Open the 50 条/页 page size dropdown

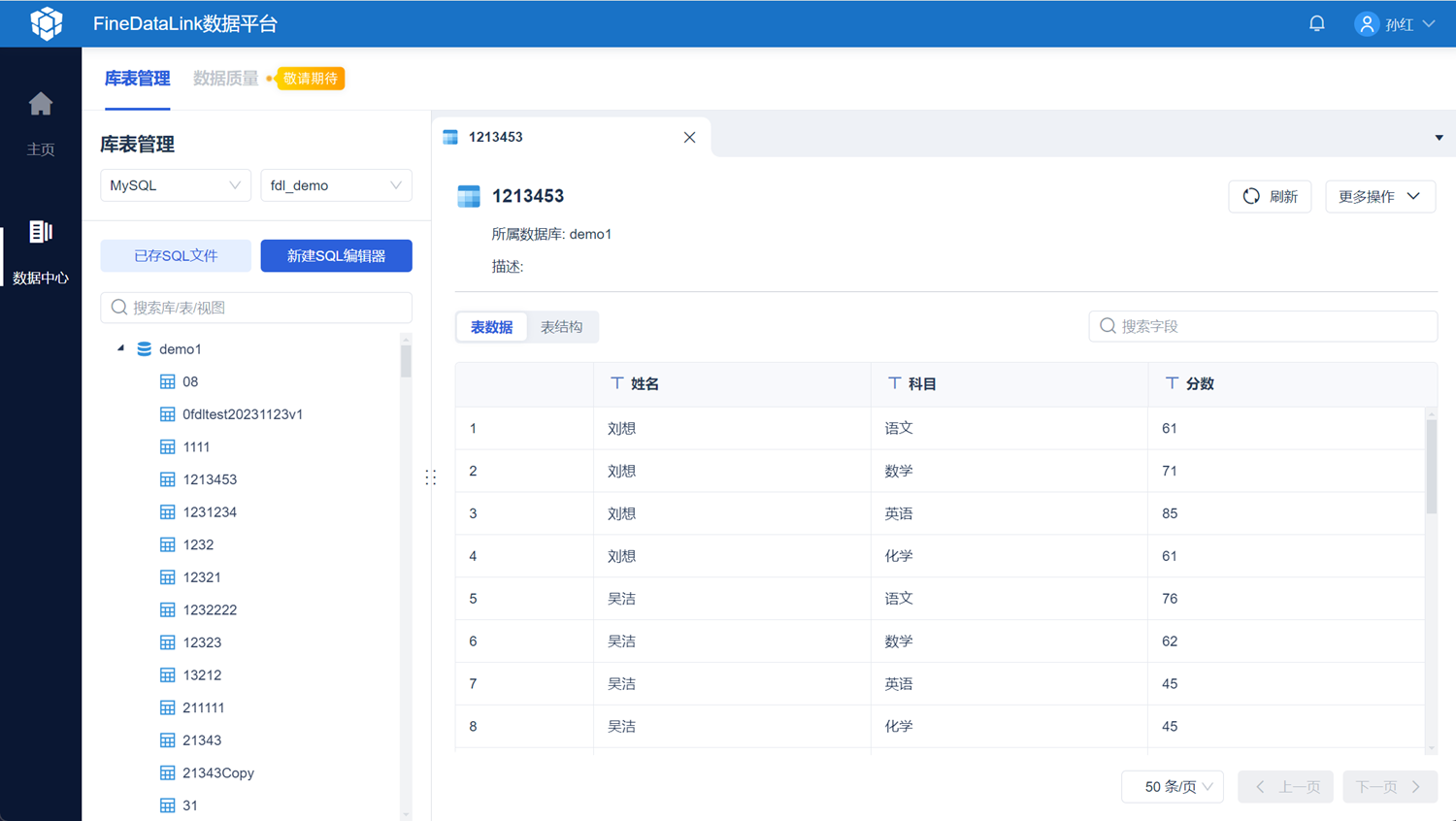(1173, 787)
